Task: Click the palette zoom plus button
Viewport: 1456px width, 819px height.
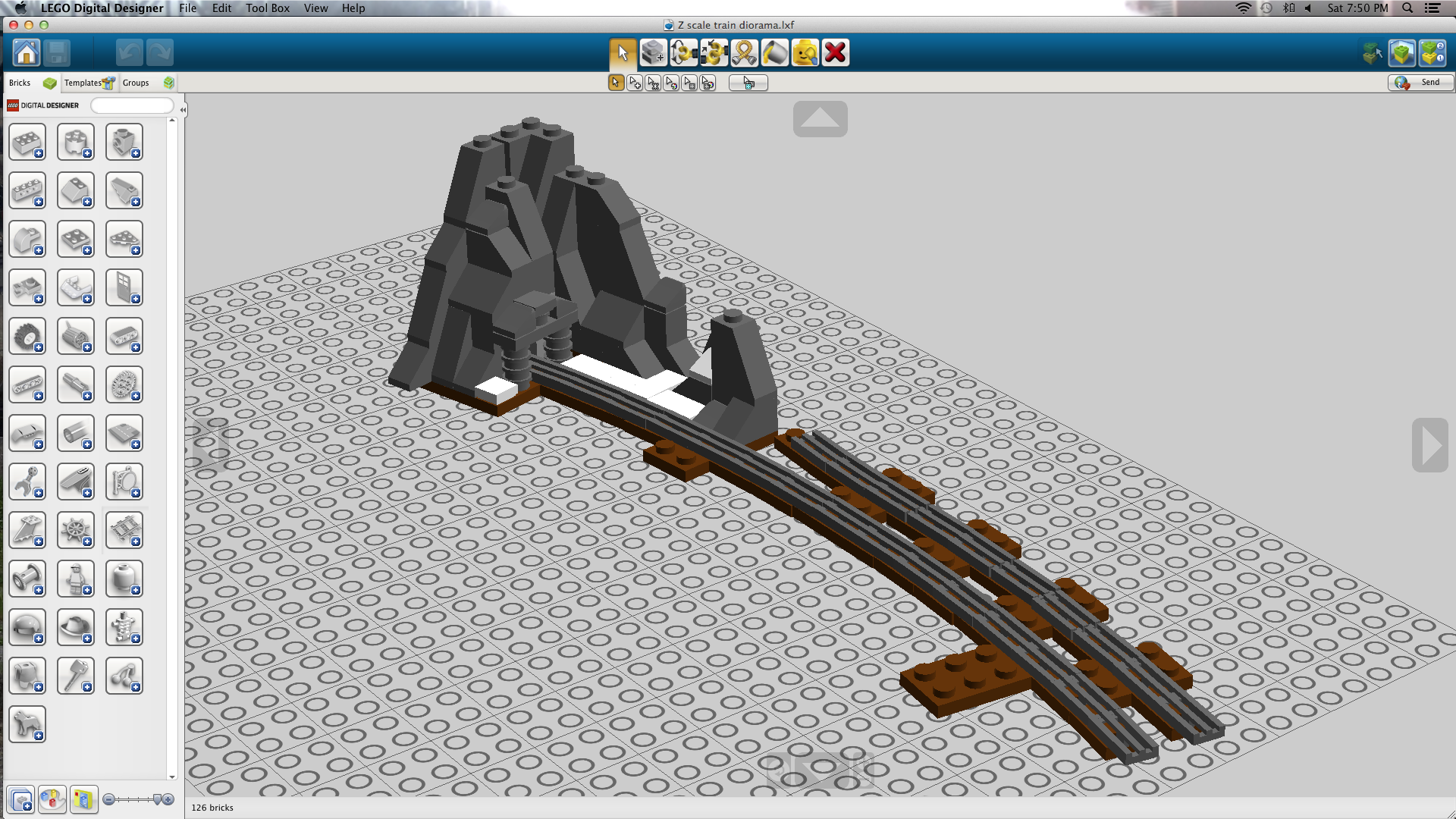Action: 168,799
